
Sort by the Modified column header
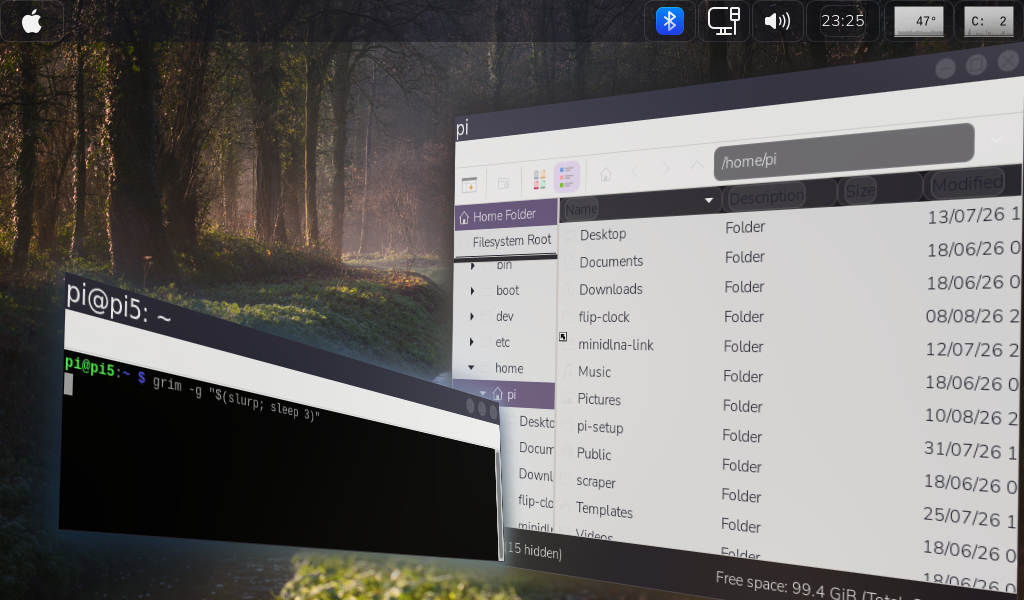coord(968,183)
